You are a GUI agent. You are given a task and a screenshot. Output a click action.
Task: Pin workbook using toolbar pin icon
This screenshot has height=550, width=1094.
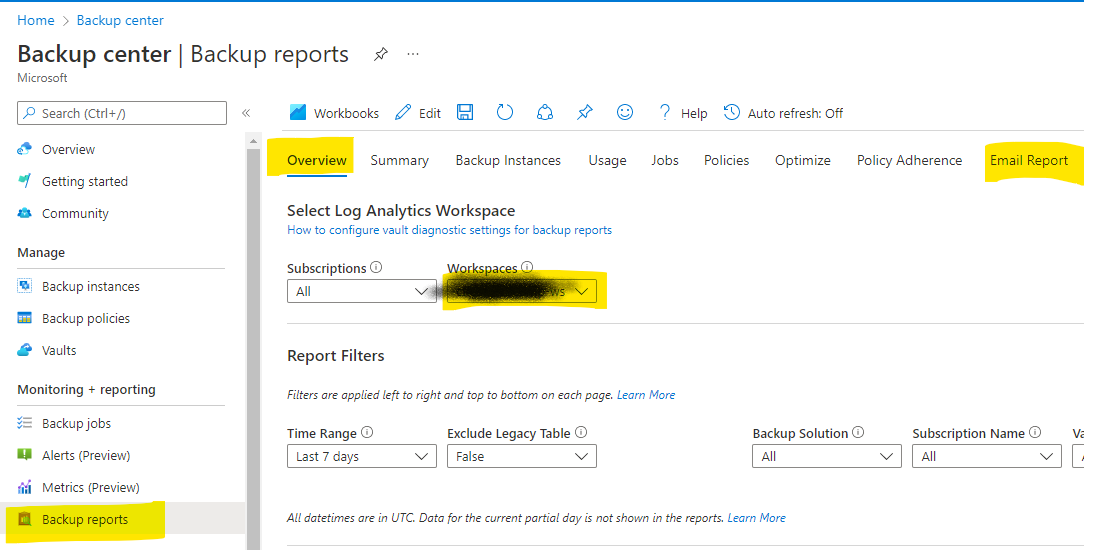(x=585, y=112)
